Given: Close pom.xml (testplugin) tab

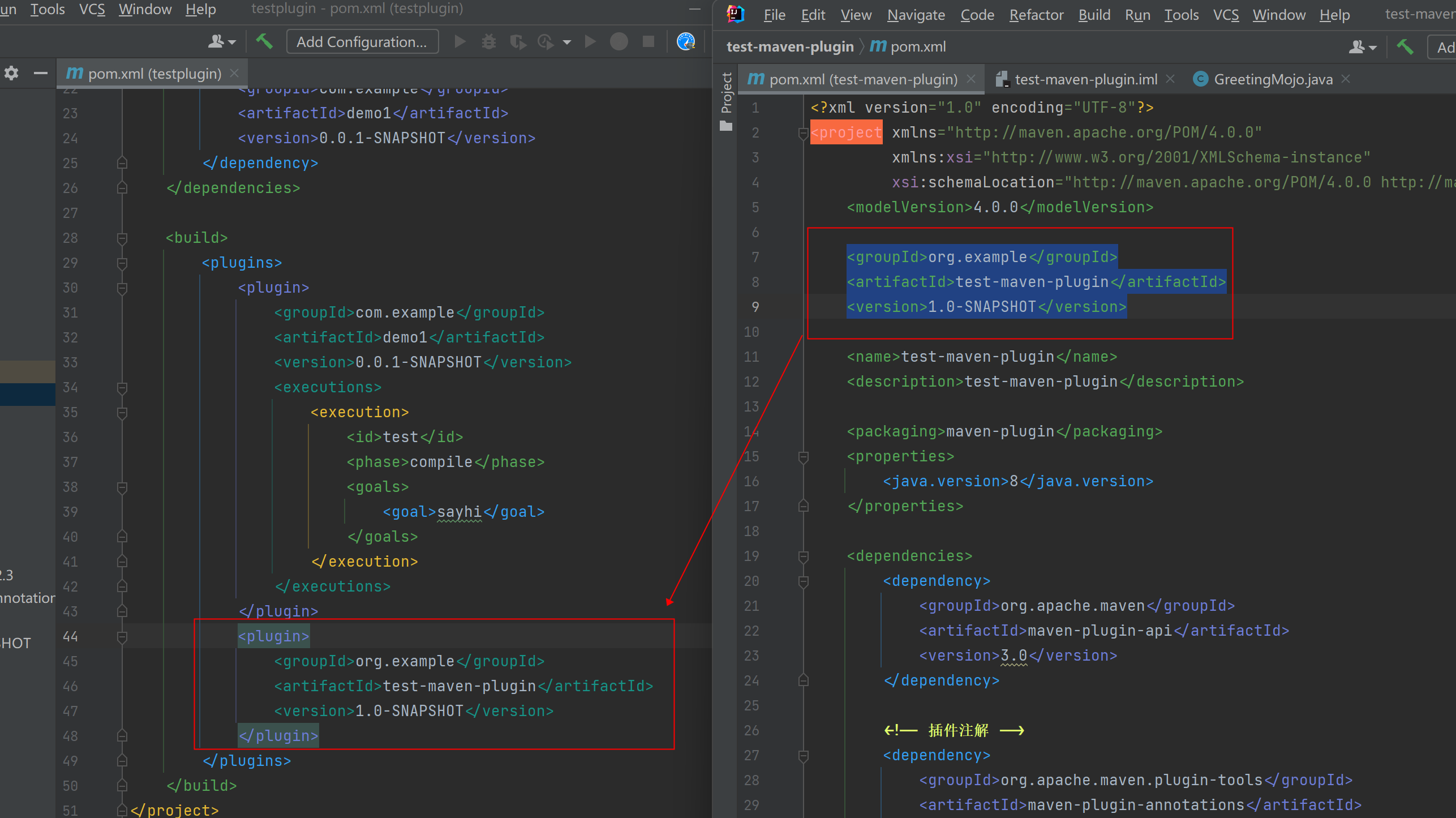Looking at the screenshot, I should [x=234, y=73].
